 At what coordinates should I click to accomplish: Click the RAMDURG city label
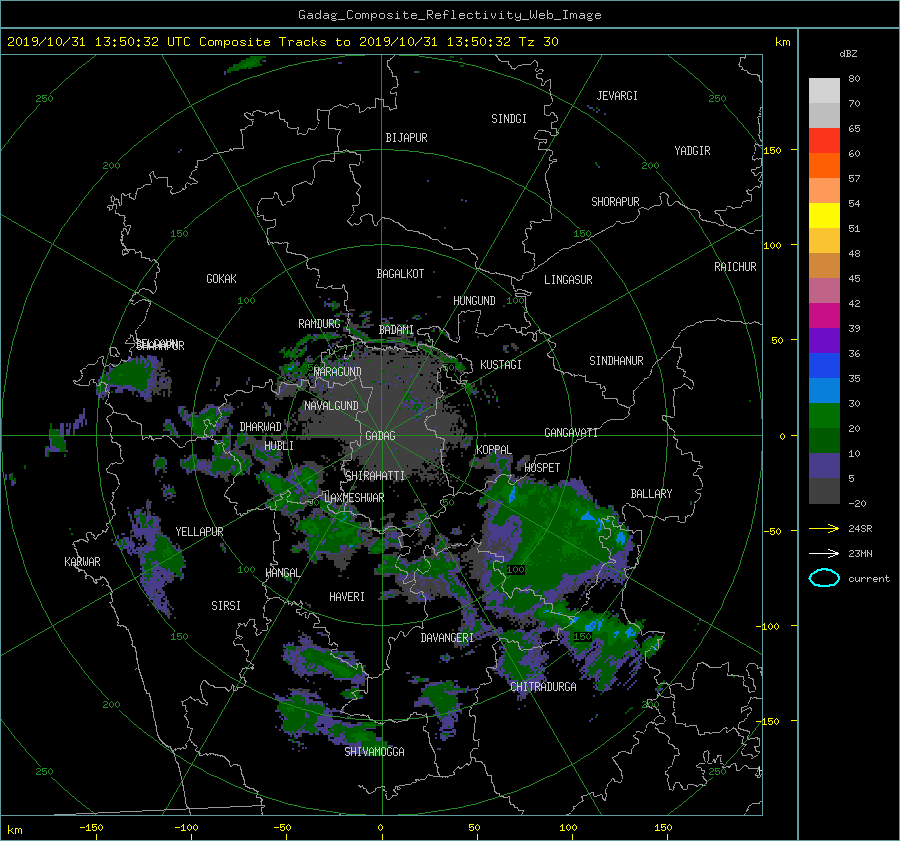coord(319,324)
